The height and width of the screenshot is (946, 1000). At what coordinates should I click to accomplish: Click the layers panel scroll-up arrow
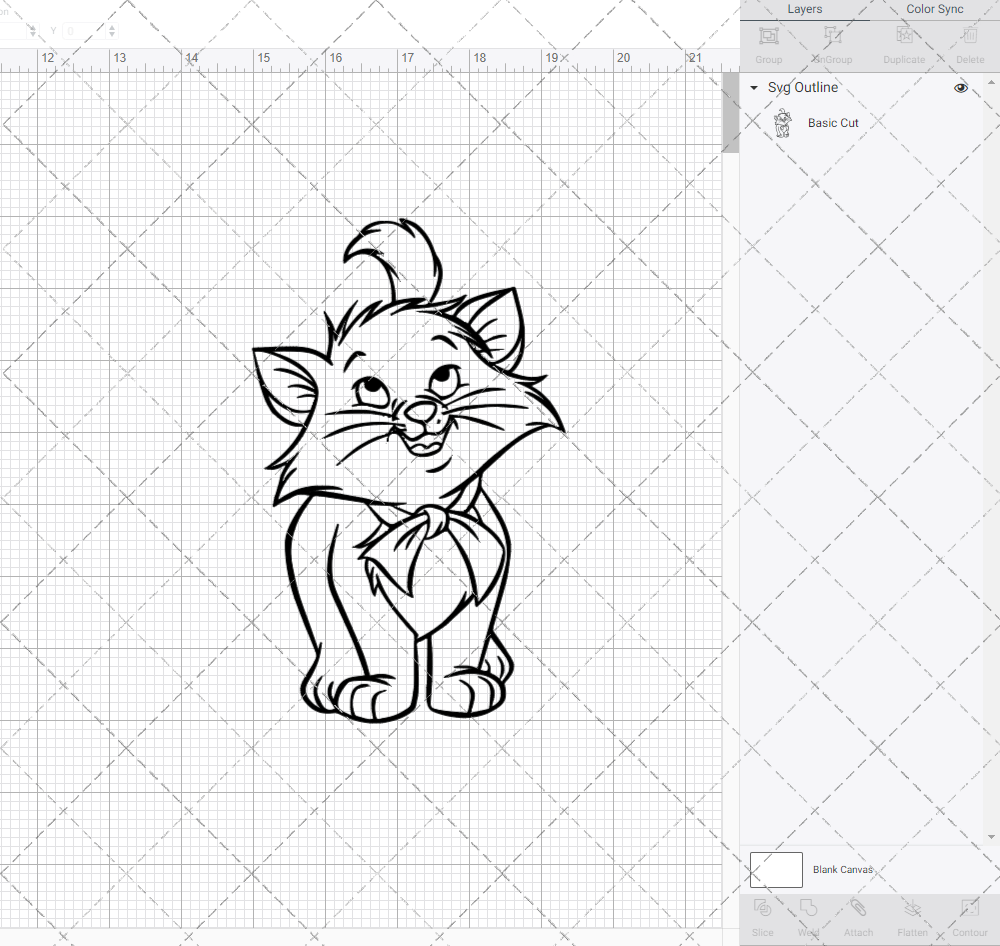point(990,83)
